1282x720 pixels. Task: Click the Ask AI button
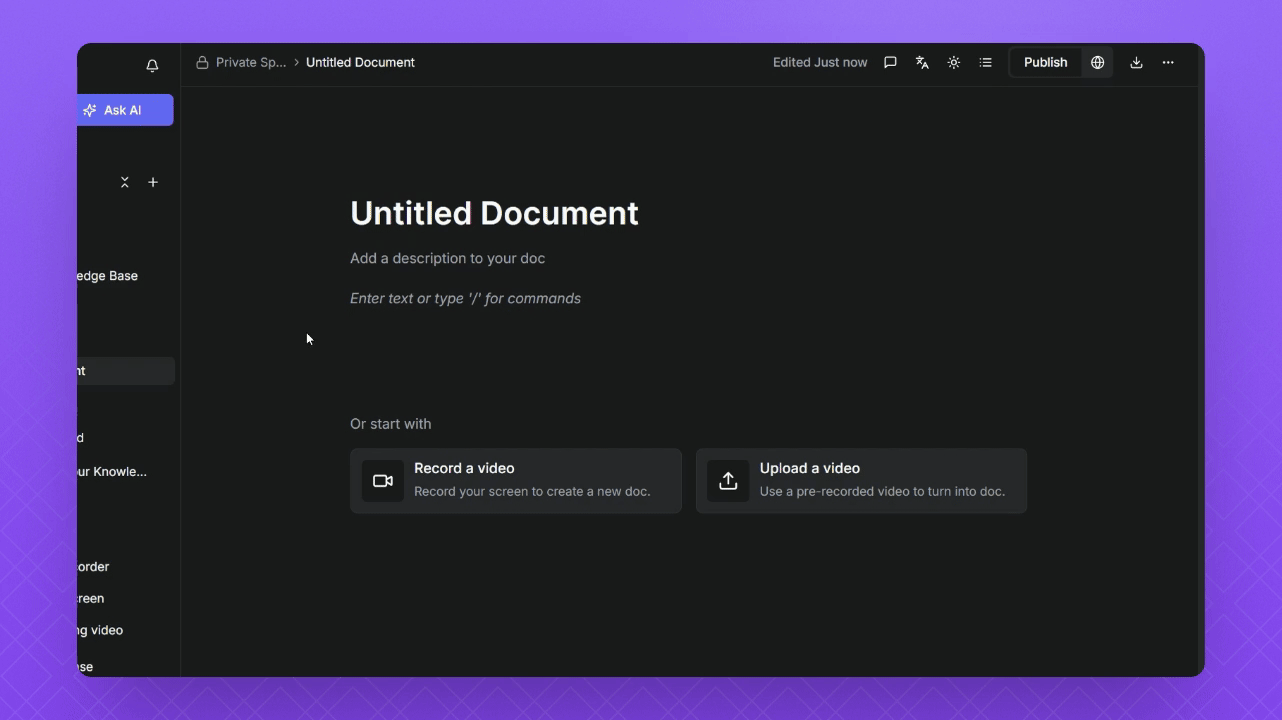click(124, 110)
